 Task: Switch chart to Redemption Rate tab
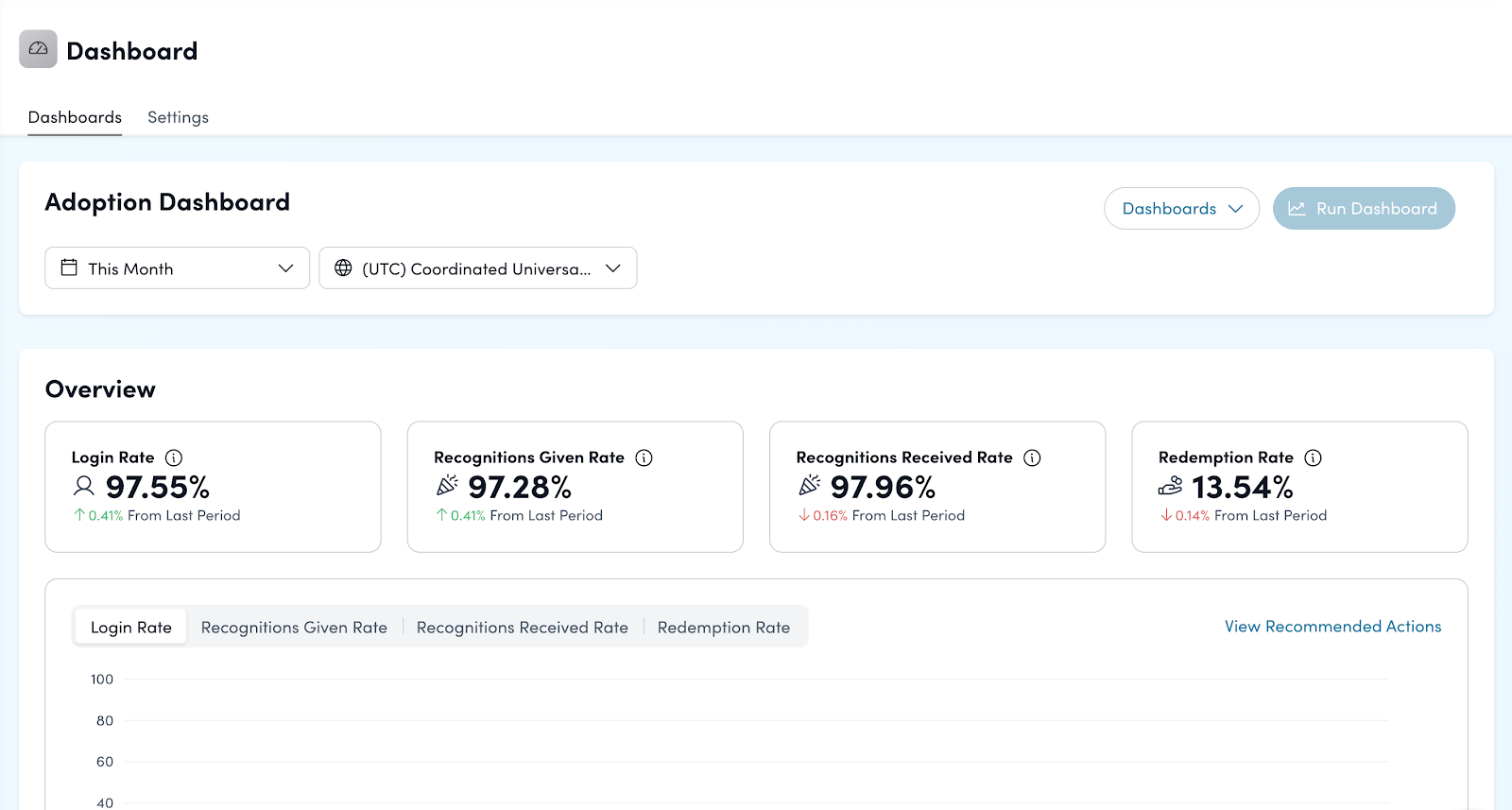[723, 628]
